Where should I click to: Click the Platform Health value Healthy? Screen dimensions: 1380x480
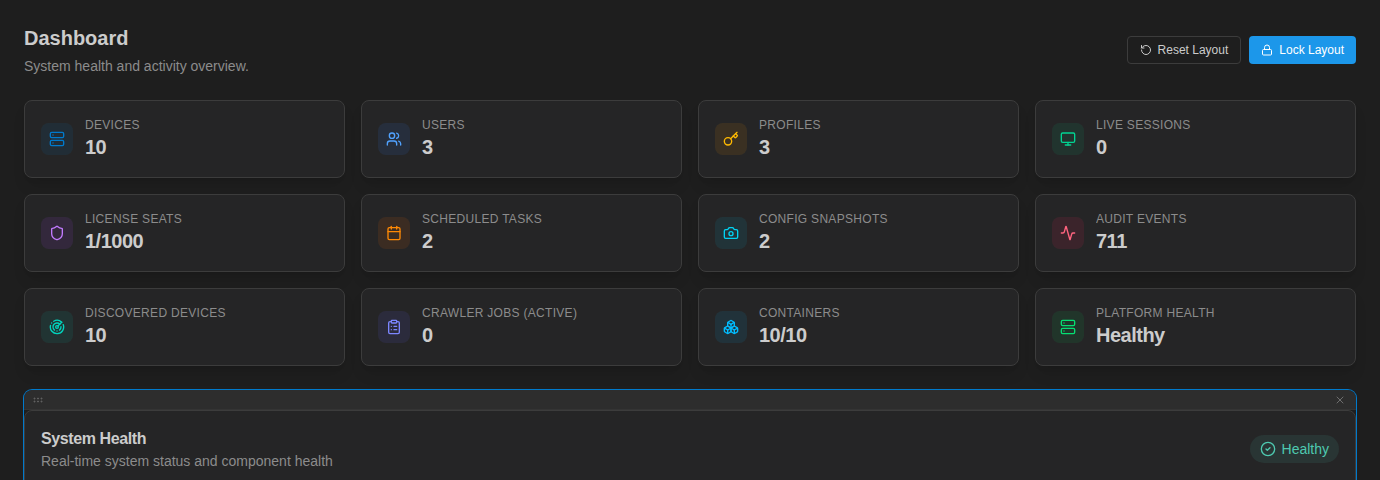point(1130,335)
